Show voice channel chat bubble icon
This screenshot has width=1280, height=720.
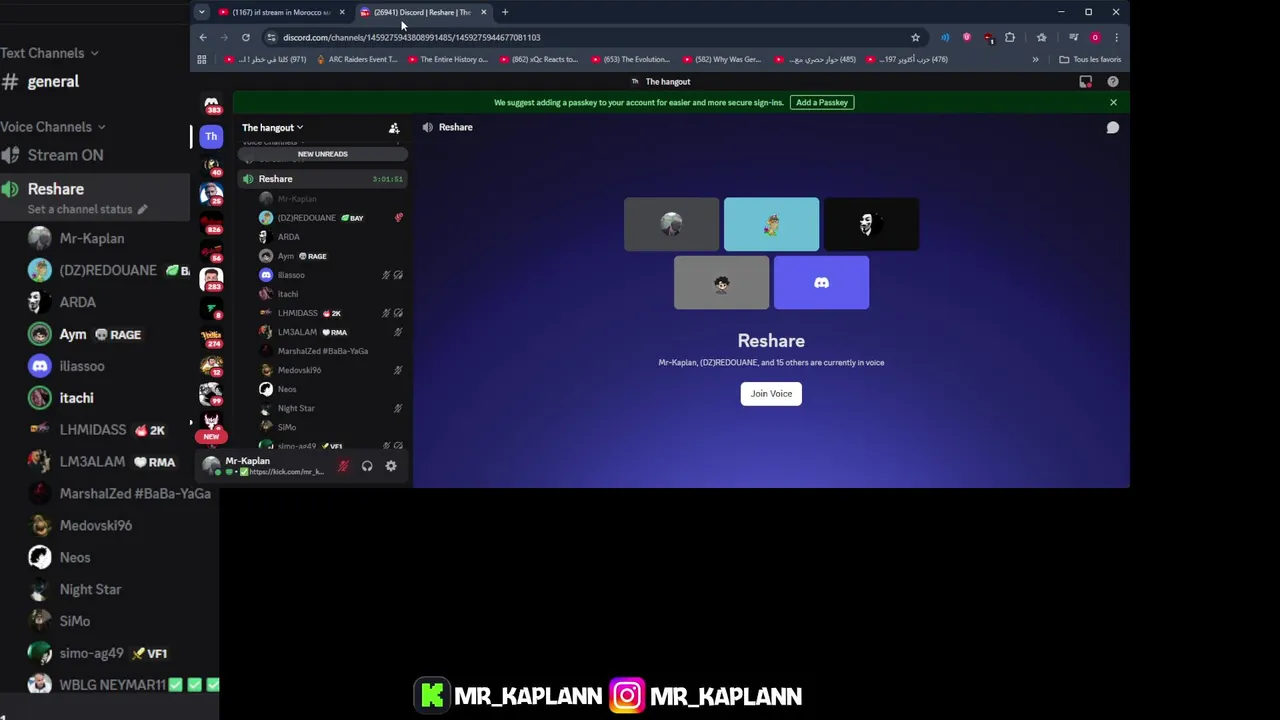pos(1112,128)
